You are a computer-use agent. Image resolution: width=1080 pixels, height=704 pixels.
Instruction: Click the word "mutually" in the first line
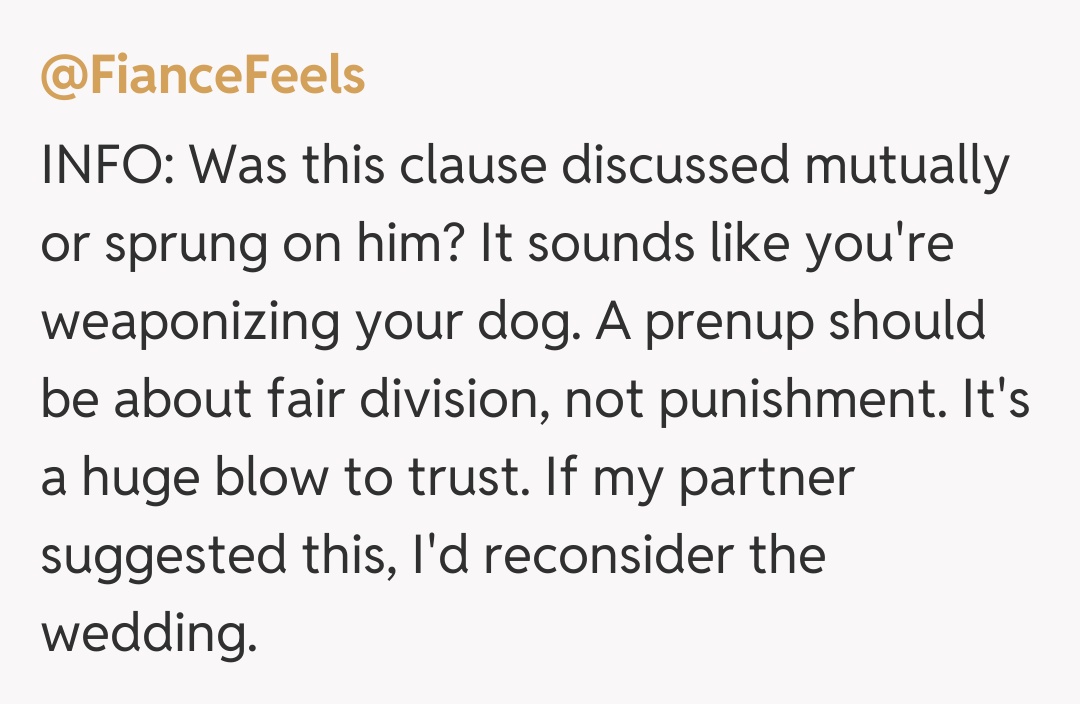point(908,166)
